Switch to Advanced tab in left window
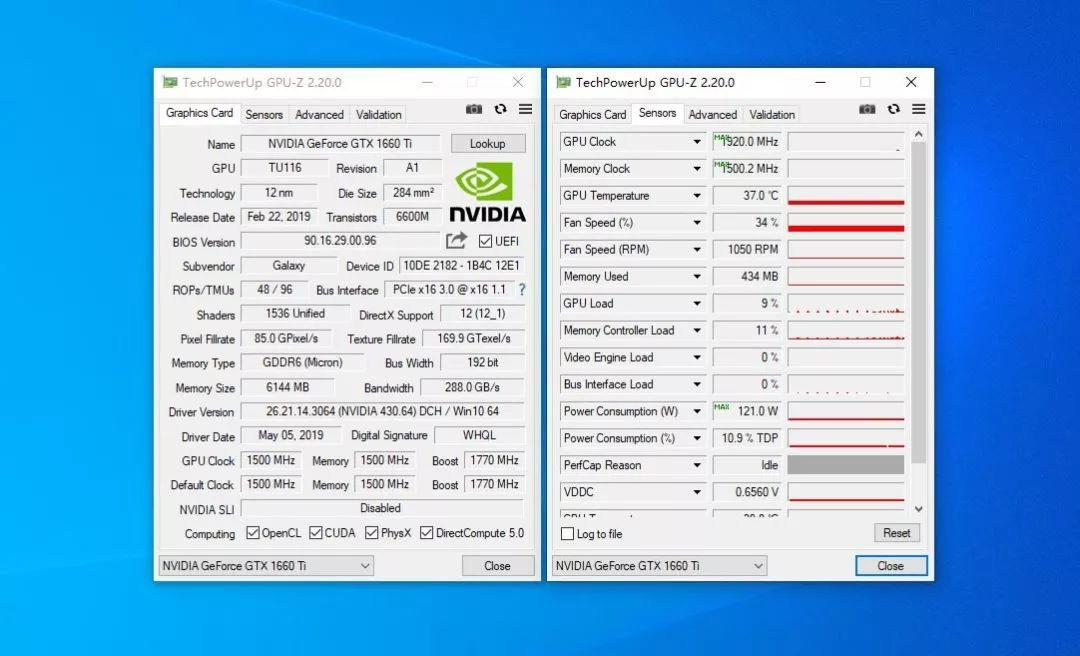The height and width of the screenshot is (656, 1080). pyautogui.click(x=319, y=114)
